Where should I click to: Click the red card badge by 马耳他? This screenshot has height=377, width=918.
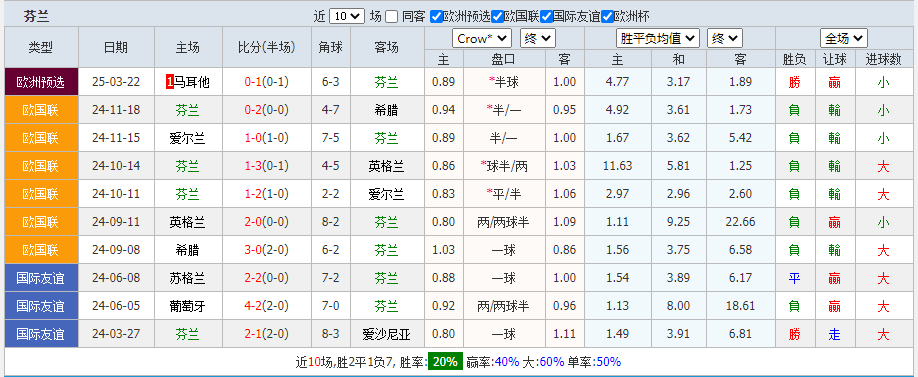click(x=170, y=82)
